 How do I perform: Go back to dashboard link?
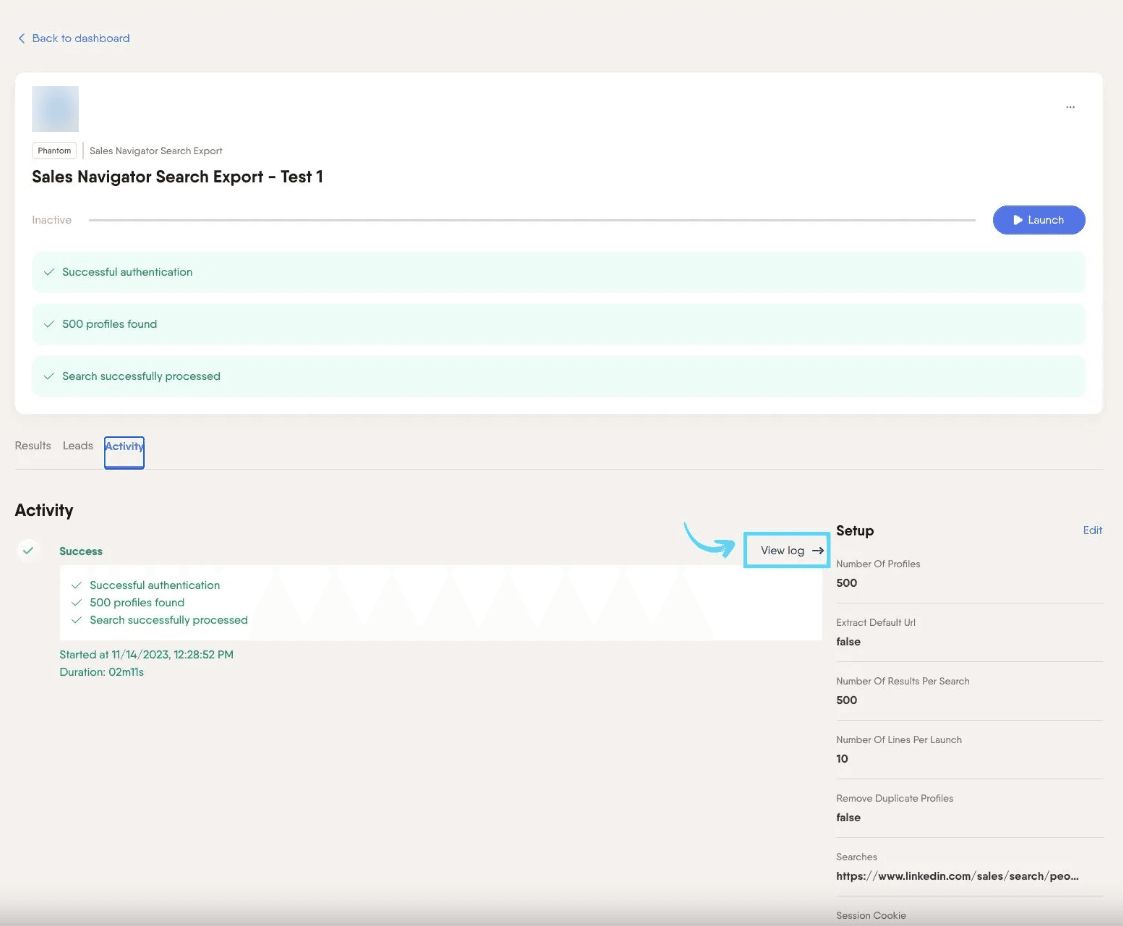(74, 38)
